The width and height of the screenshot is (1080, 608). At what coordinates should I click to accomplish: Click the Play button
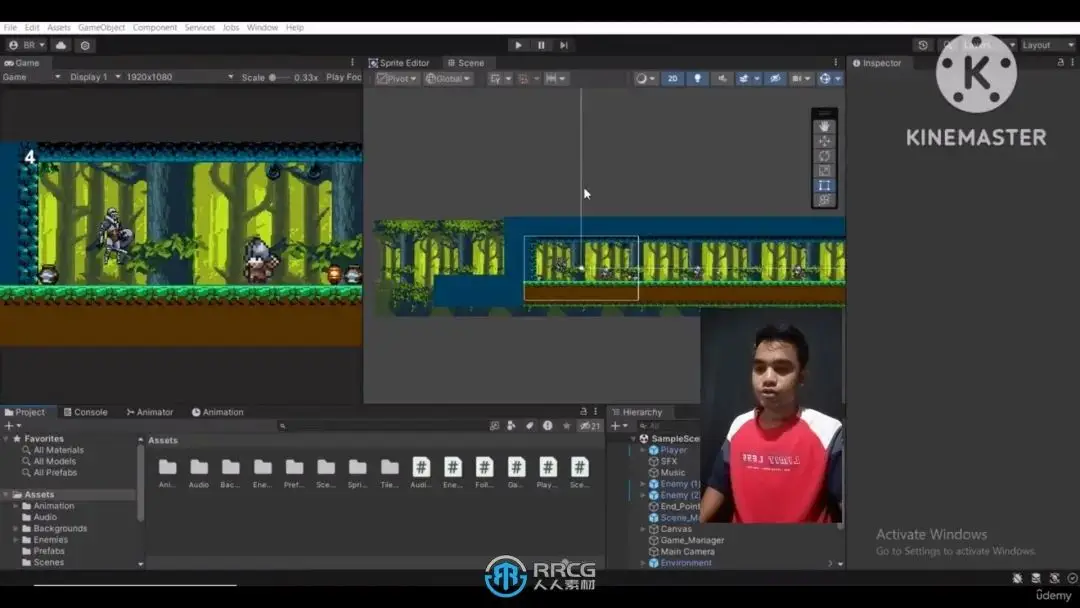[518, 45]
